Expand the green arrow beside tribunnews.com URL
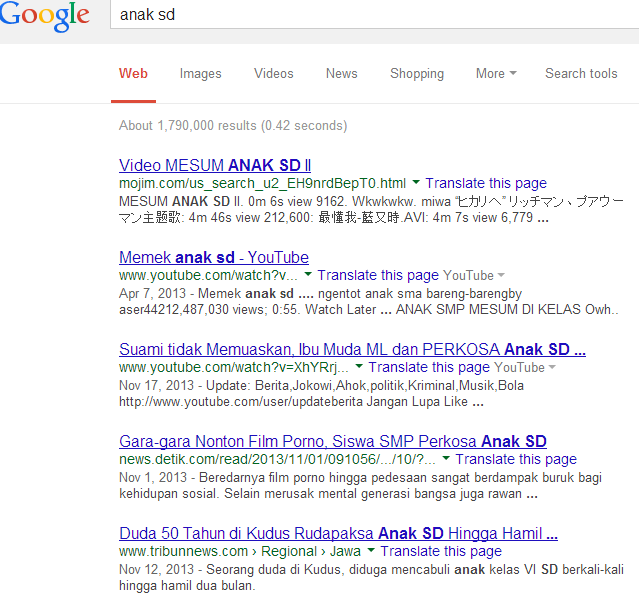The height and width of the screenshot is (613, 639). (x=371, y=551)
